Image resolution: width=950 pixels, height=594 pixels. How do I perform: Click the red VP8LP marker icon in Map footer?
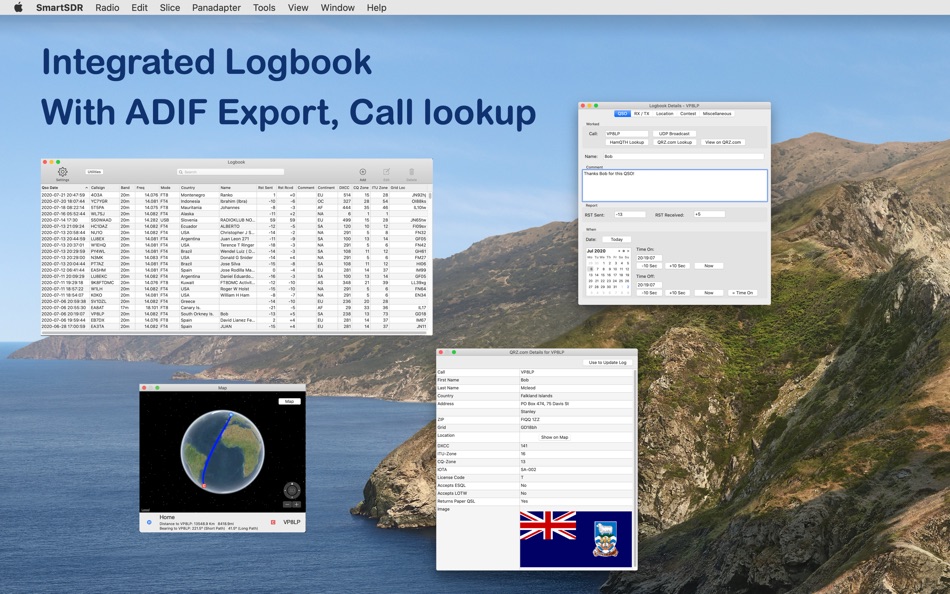[273, 522]
